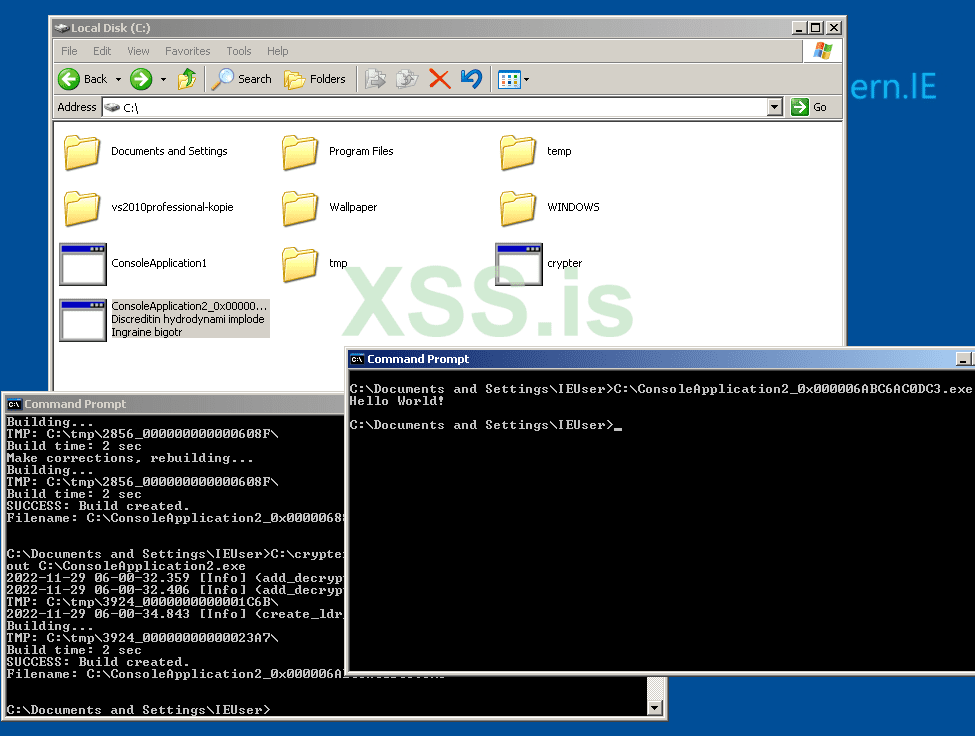Click the rear Command Prompt scroll down arrow
975x736 pixels.
[654, 707]
